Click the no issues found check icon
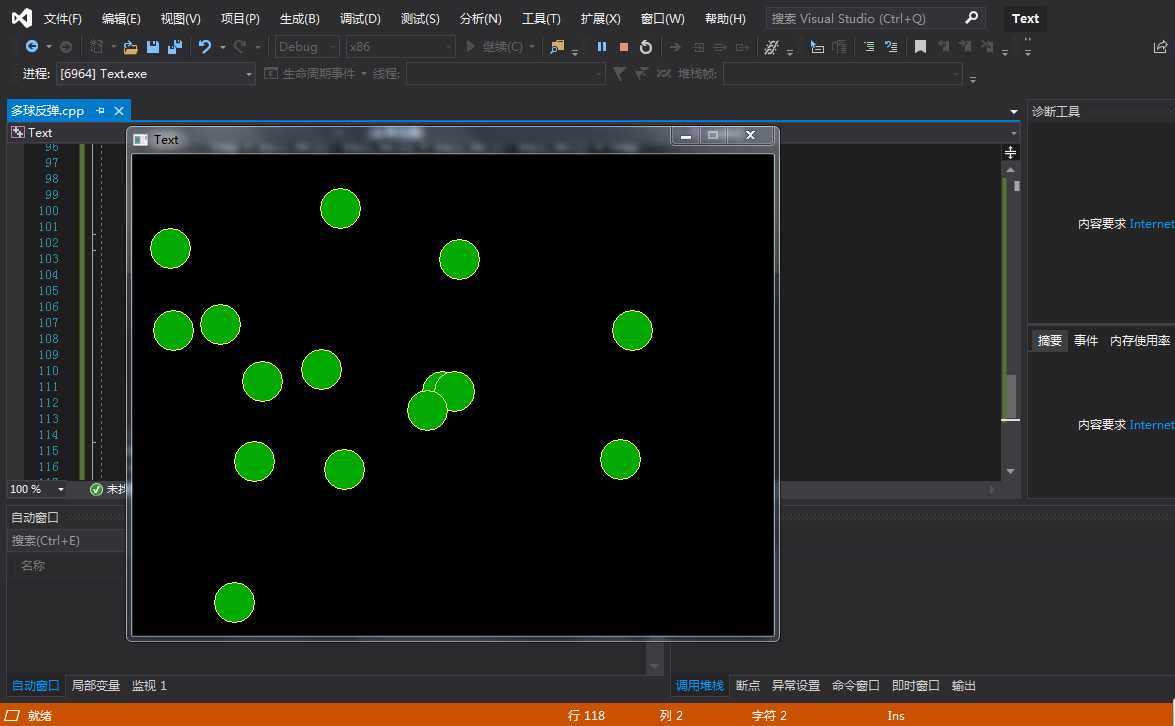Screen dimensions: 1175x726 [x=96, y=489]
